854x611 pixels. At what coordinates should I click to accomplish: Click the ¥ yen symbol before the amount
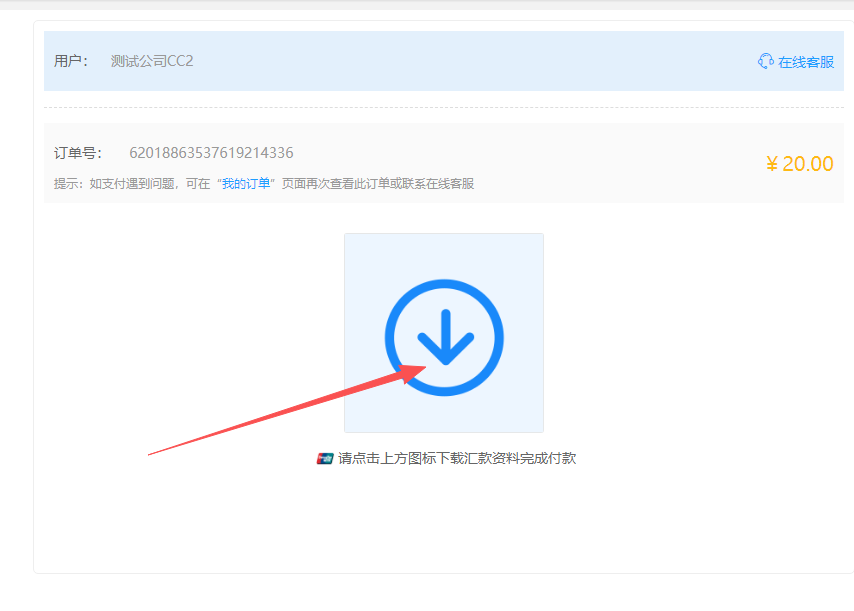(x=771, y=164)
